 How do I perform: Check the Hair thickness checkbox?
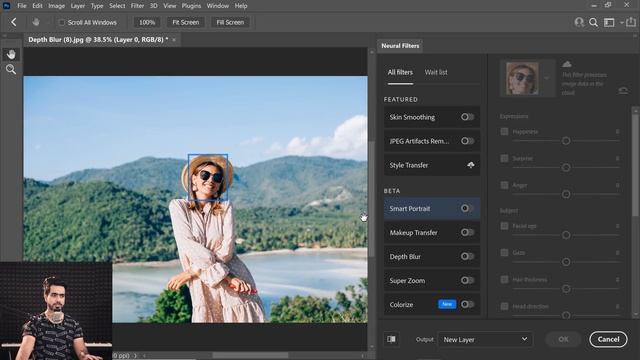(504, 280)
